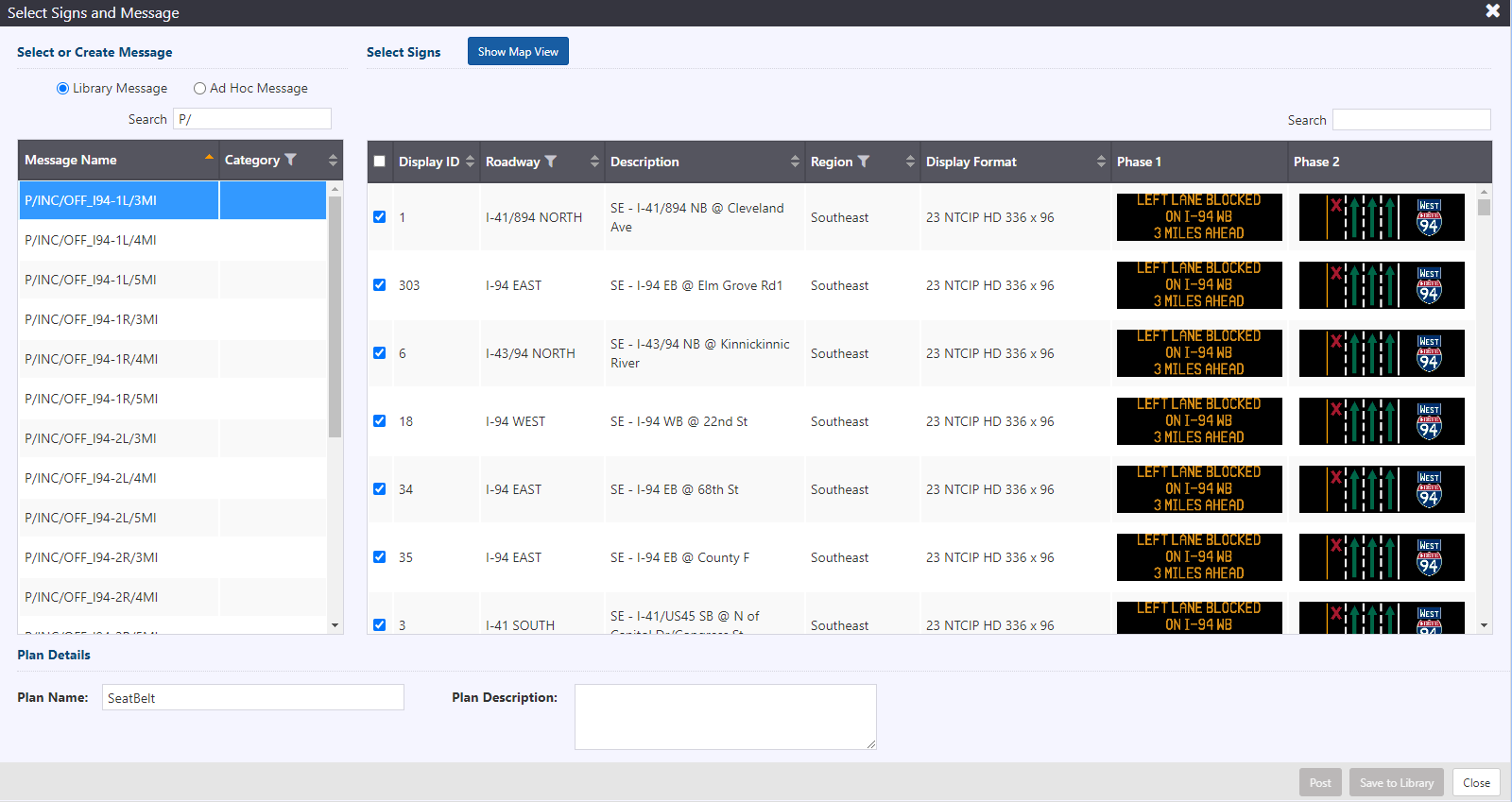The height and width of the screenshot is (802, 1512).
Task: Uncheck sign with Display ID 303
Action: pyautogui.click(x=380, y=285)
